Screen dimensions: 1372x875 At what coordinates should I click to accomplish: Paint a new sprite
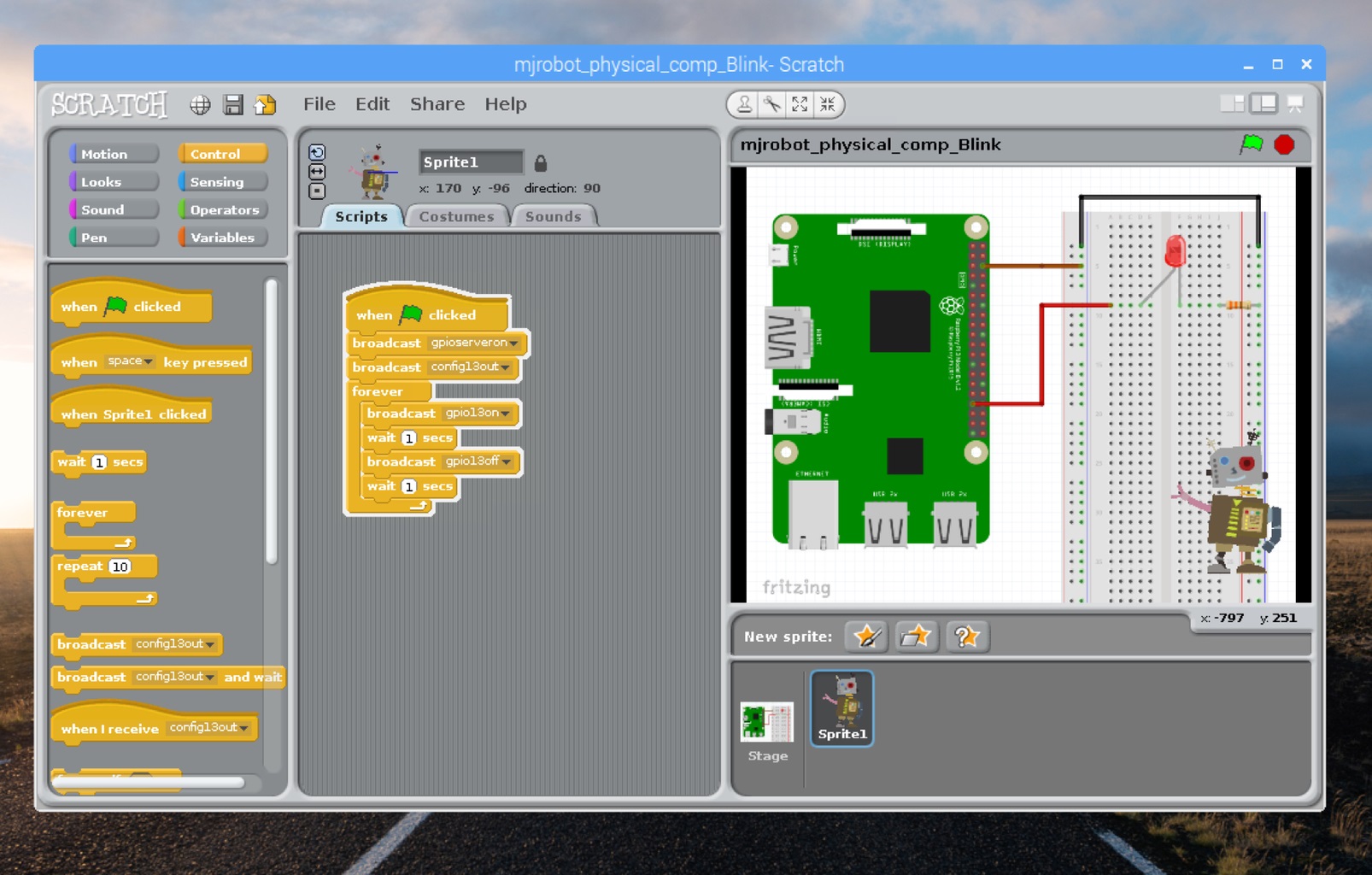pos(865,637)
